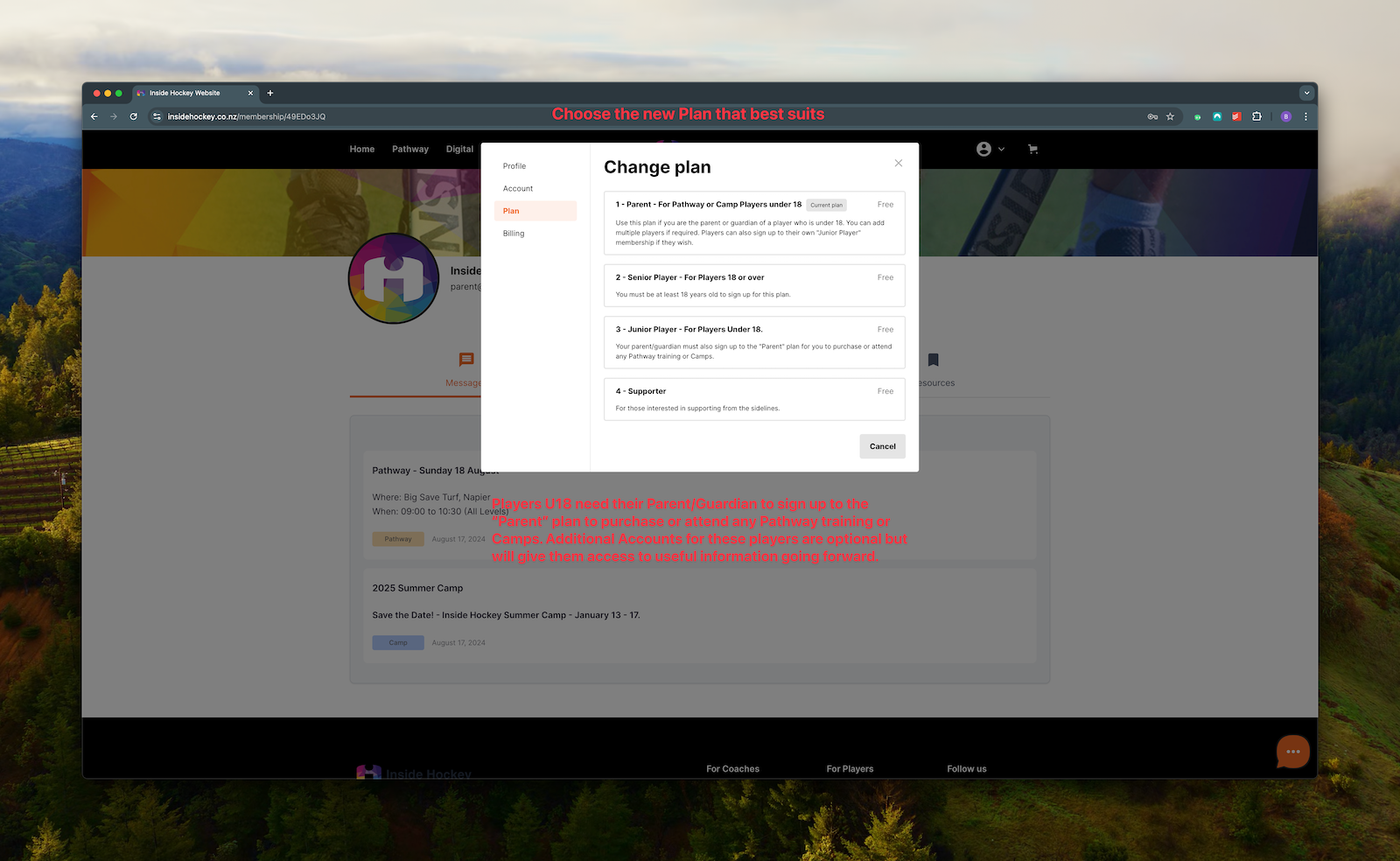Bookmark this page with the star icon
Viewport: 1400px width, 861px height.
(x=1170, y=116)
